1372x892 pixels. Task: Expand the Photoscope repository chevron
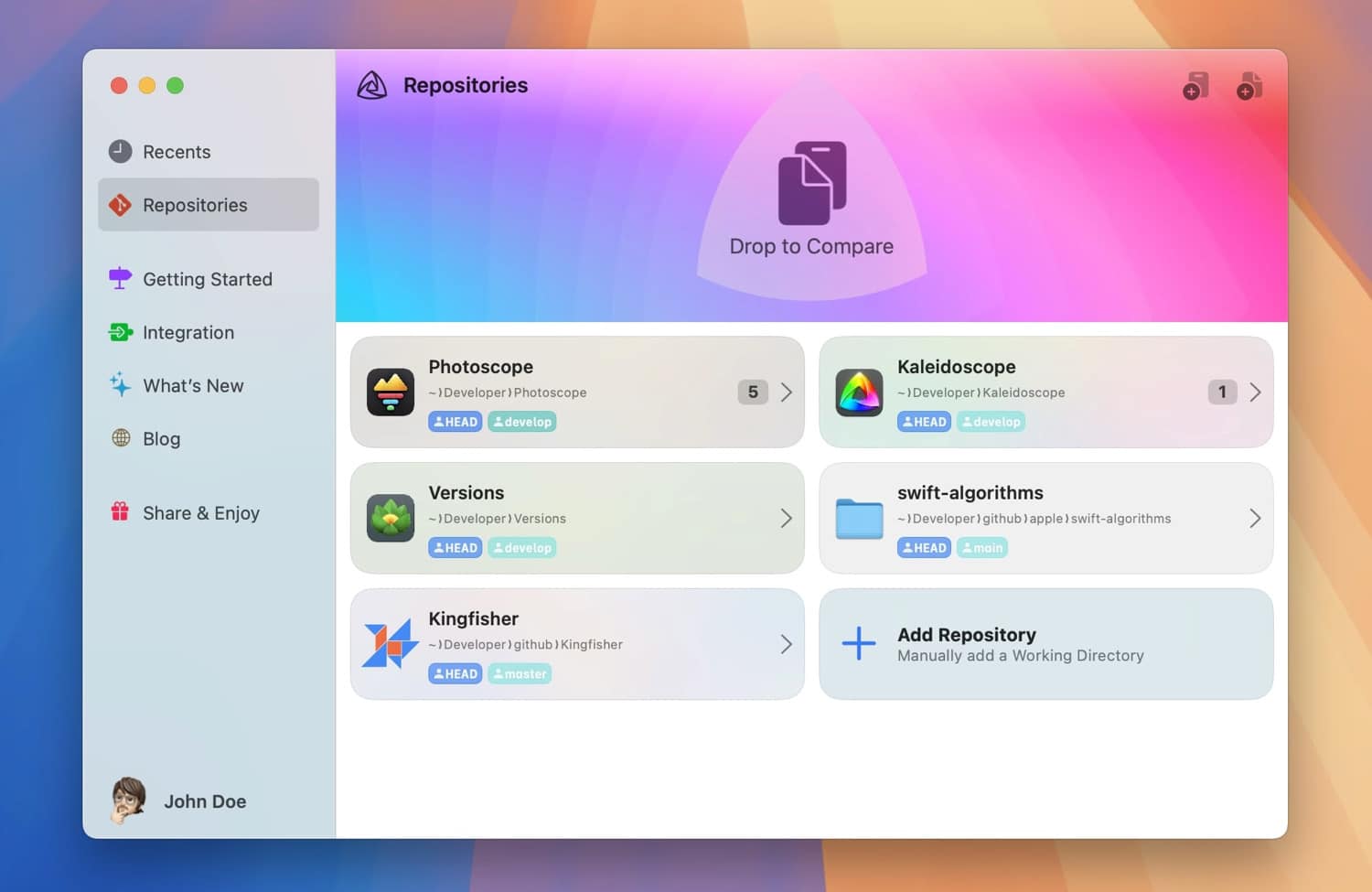(787, 392)
